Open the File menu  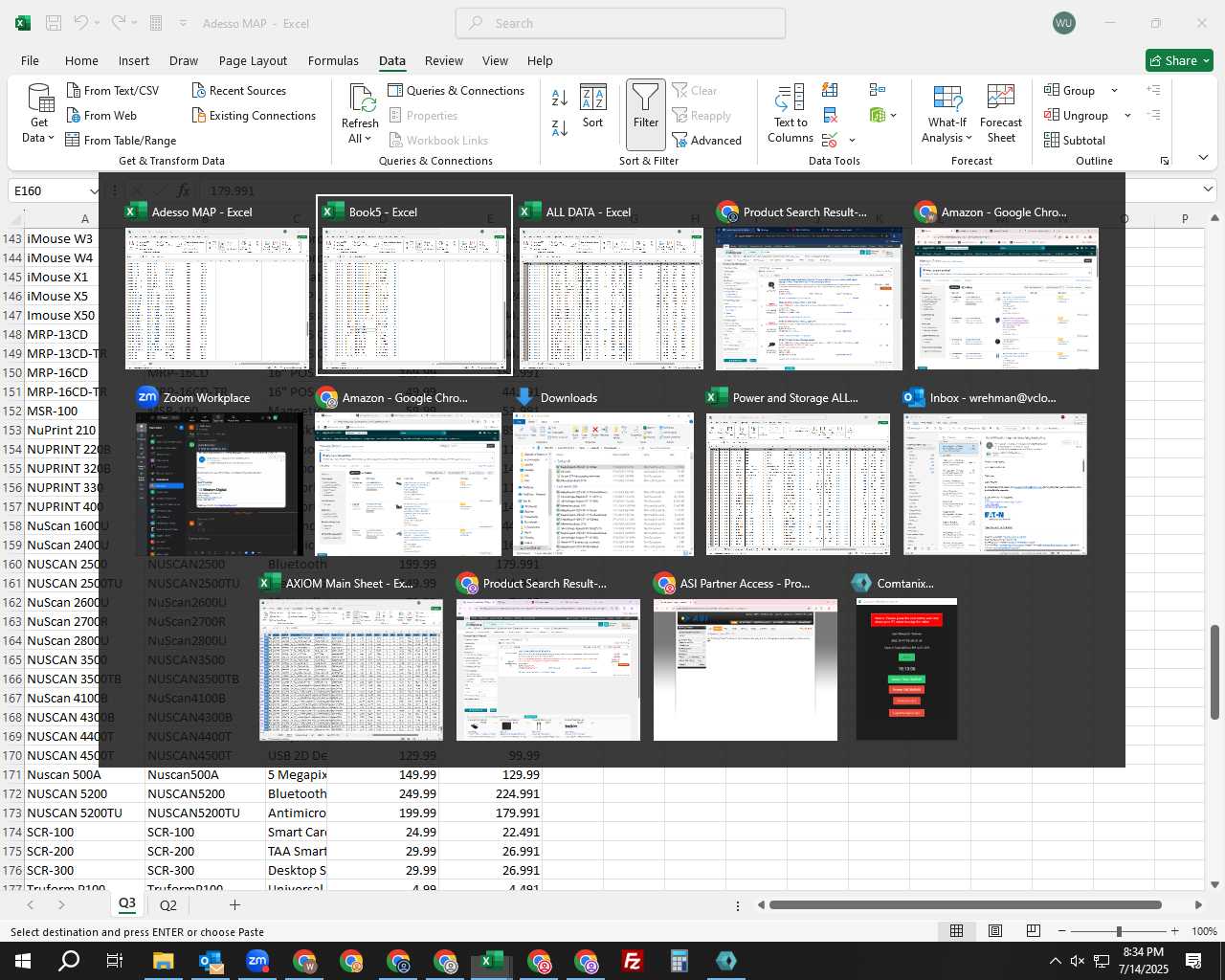pos(30,60)
